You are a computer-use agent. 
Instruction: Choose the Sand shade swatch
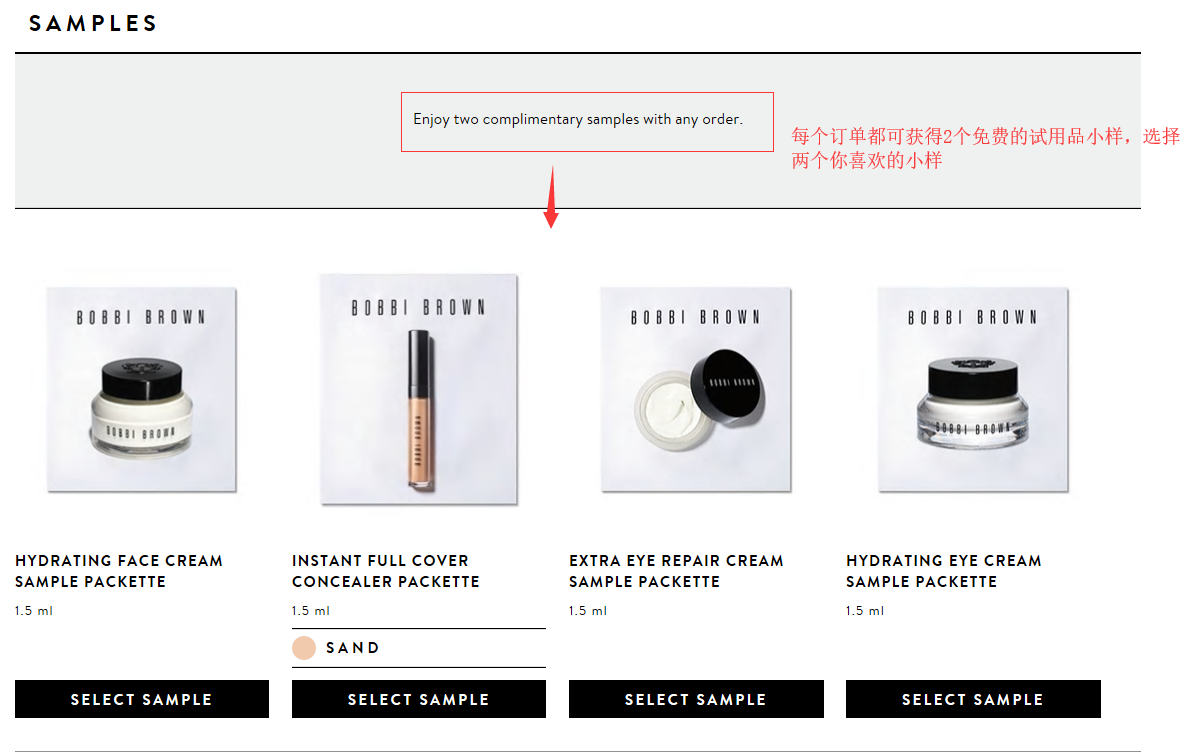click(x=304, y=648)
